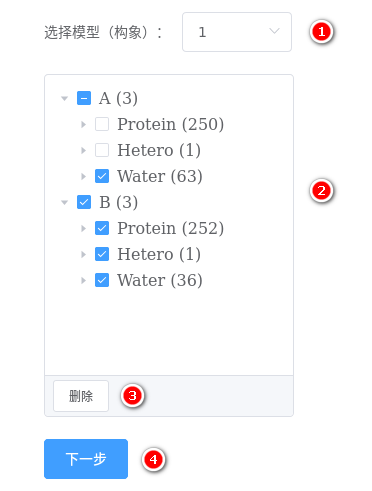Open the model (构象) selection dropdown
Image resolution: width=372 pixels, height=491 pixels.
point(237,32)
